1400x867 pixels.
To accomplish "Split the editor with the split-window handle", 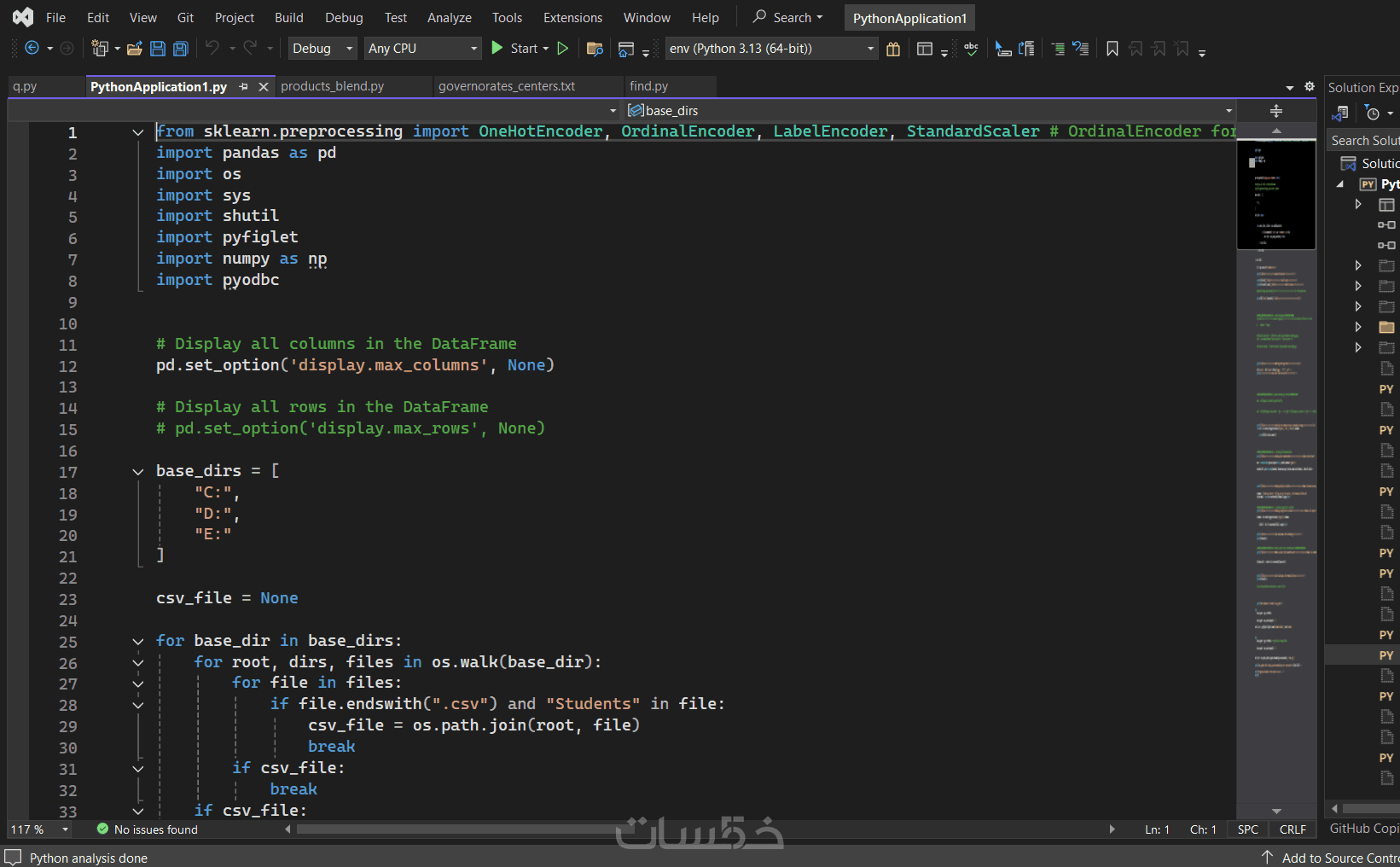I will (x=1276, y=111).
